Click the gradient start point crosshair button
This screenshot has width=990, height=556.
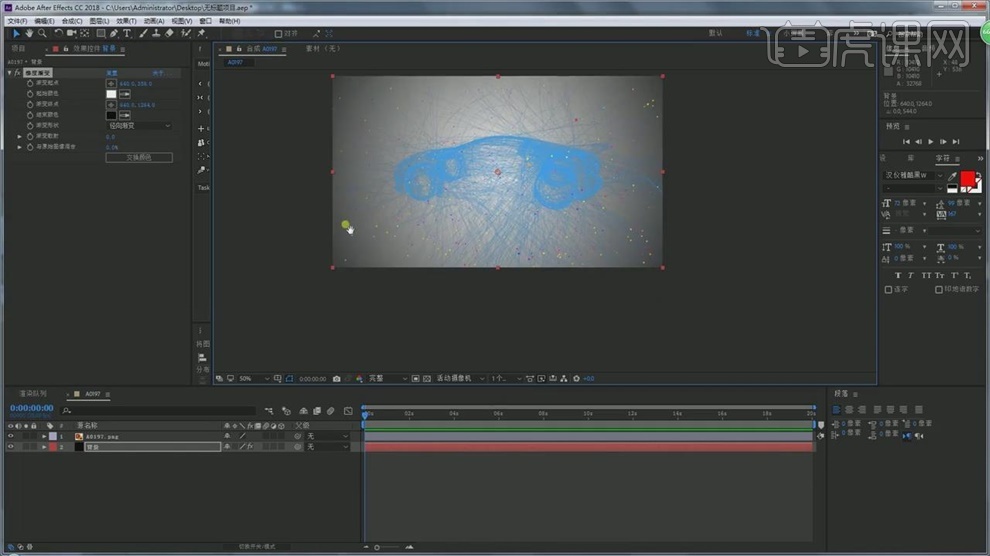[x=111, y=83]
